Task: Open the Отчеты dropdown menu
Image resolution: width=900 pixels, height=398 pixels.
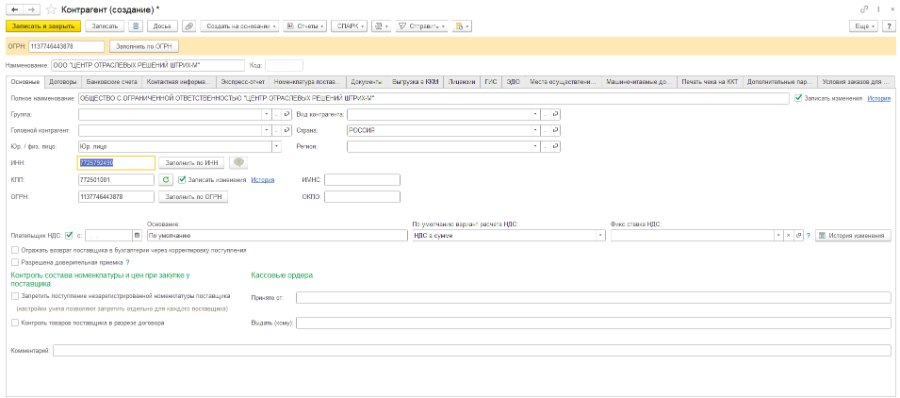Action: [305, 26]
